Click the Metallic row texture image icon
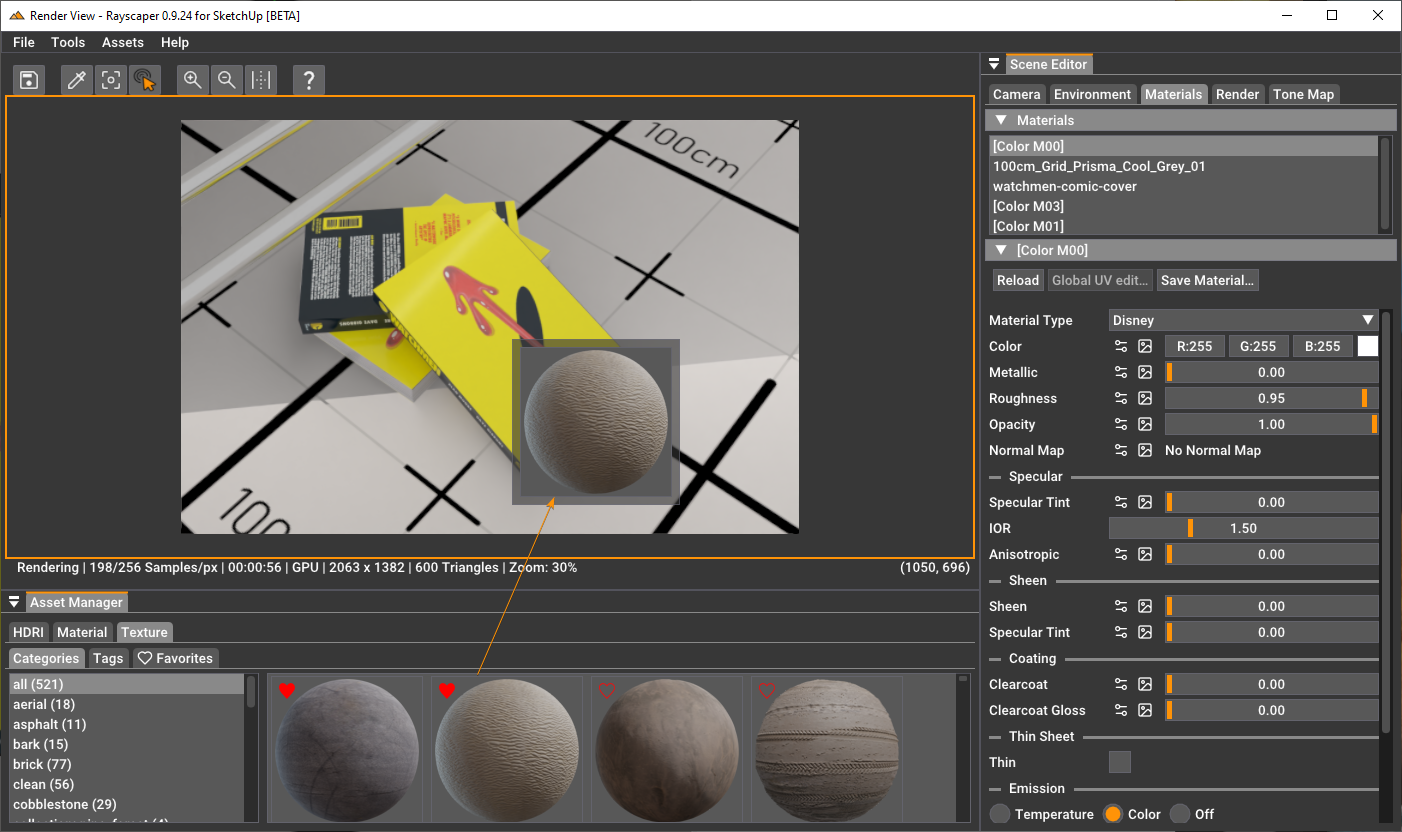Viewport: 1402px width, 832px height. (x=1145, y=372)
